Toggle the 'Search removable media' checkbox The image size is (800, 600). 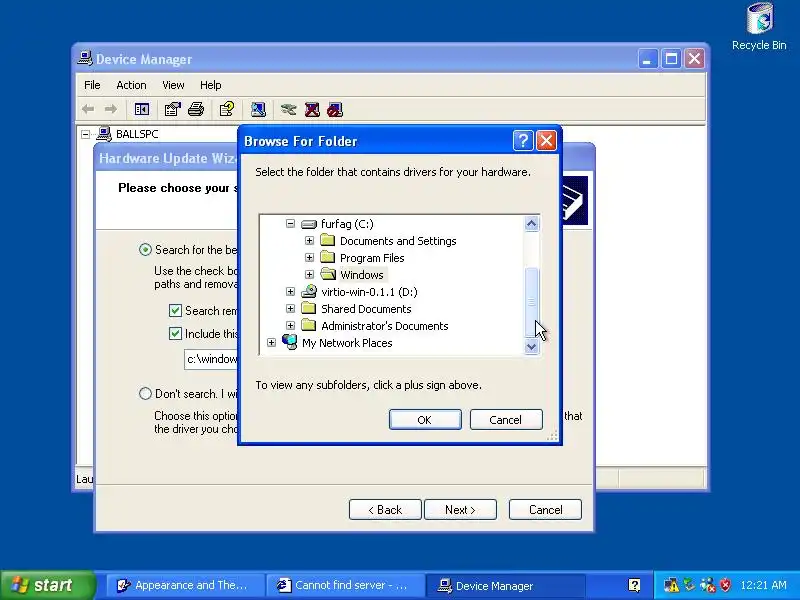(175, 310)
